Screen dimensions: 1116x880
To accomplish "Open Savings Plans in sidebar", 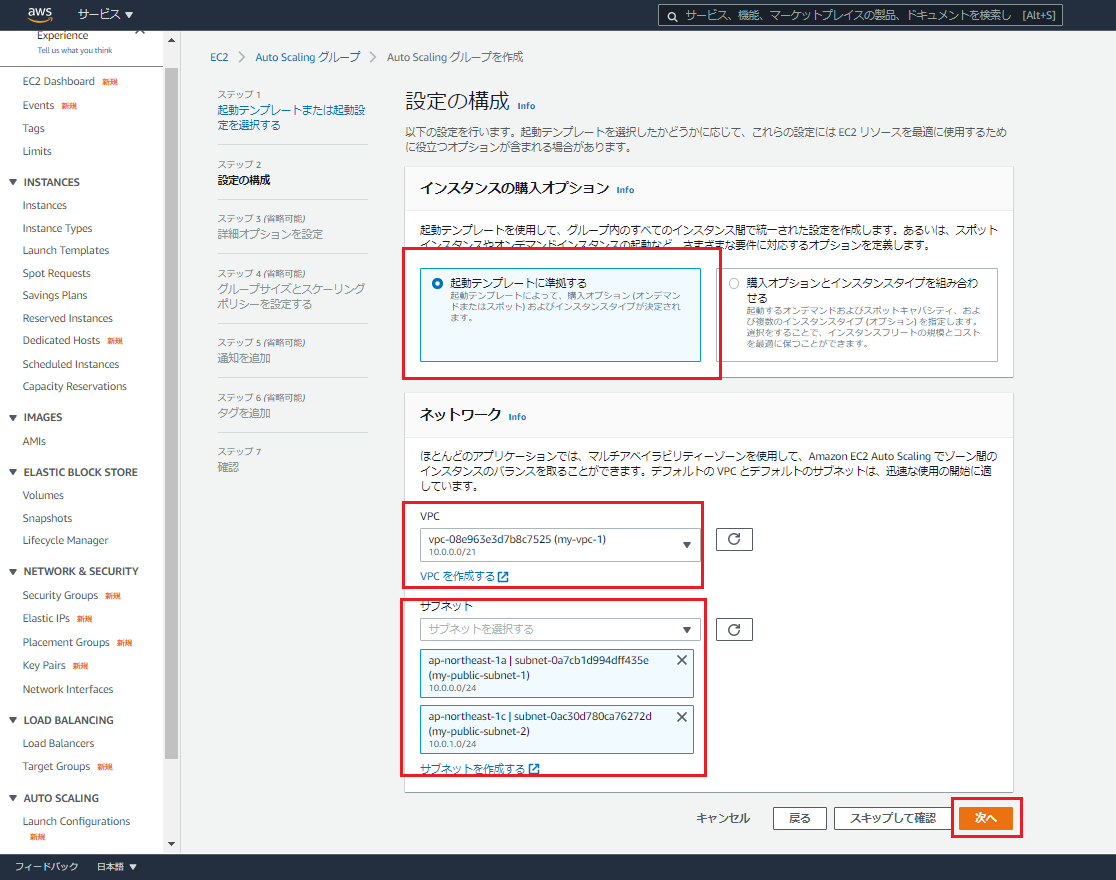I will pyautogui.click(x=55, y=295).
